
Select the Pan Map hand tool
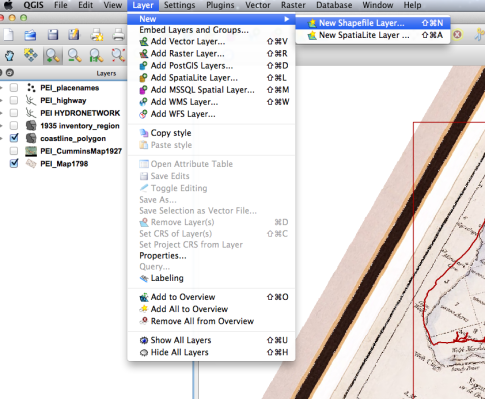(x=10, y=55)
